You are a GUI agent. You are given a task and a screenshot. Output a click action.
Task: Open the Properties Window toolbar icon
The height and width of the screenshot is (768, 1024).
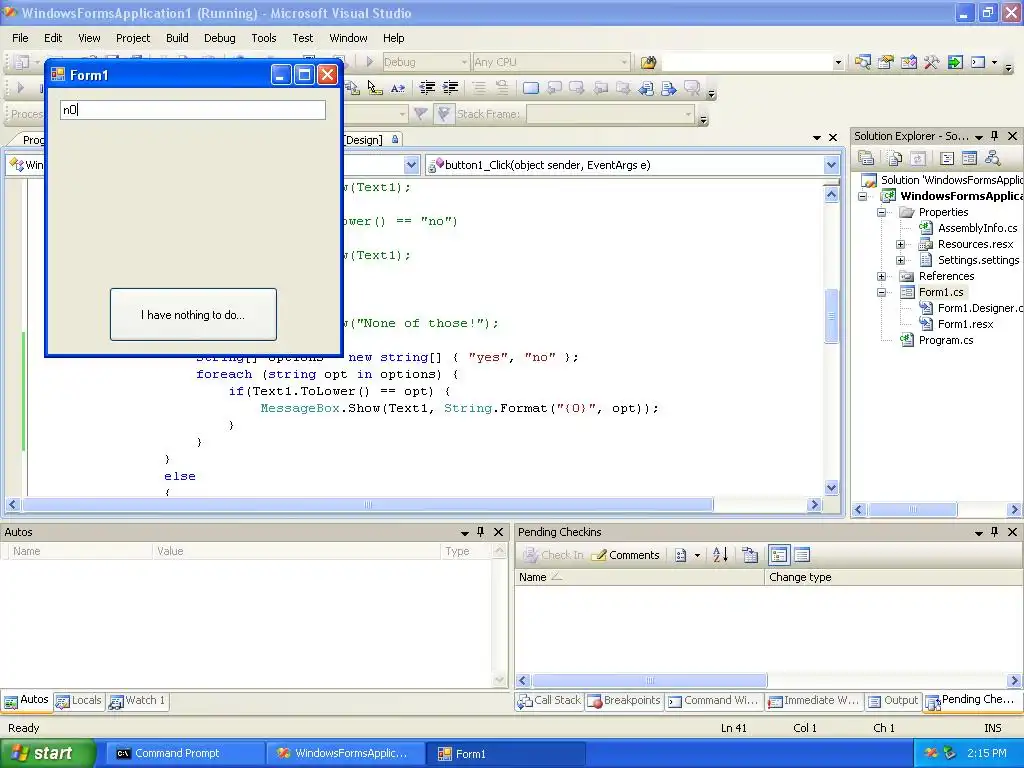[886, 62]
